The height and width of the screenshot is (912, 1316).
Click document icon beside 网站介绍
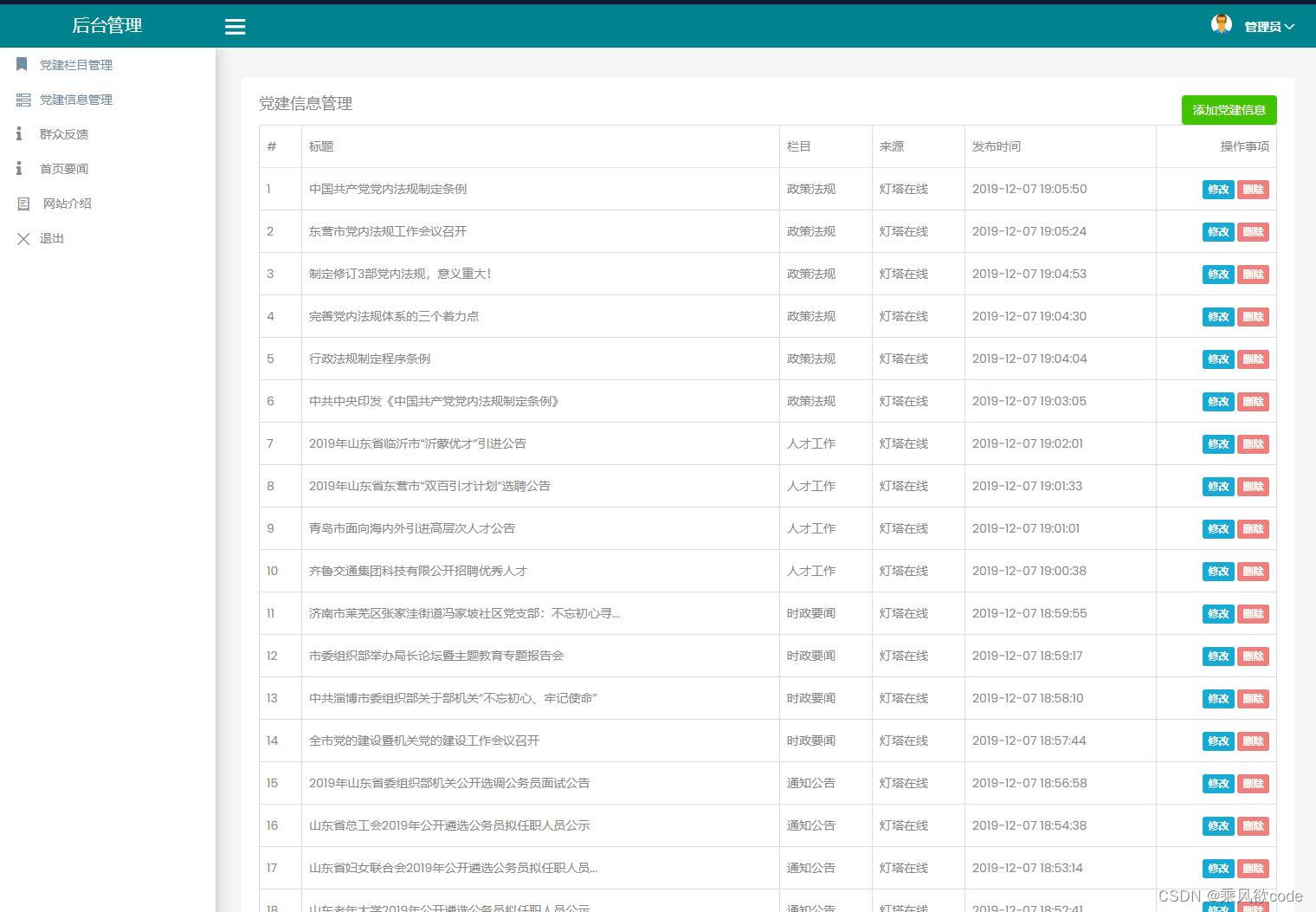[x=23, y=204]
